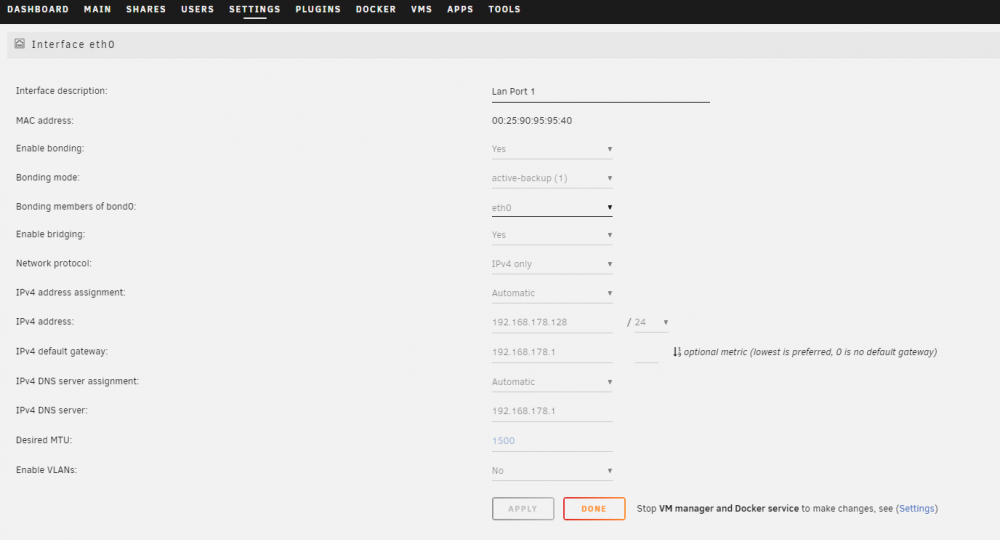The width and height of the screenshot is (1000, 540).
Task: Open the Tools tab
Action: pos(504,10)
